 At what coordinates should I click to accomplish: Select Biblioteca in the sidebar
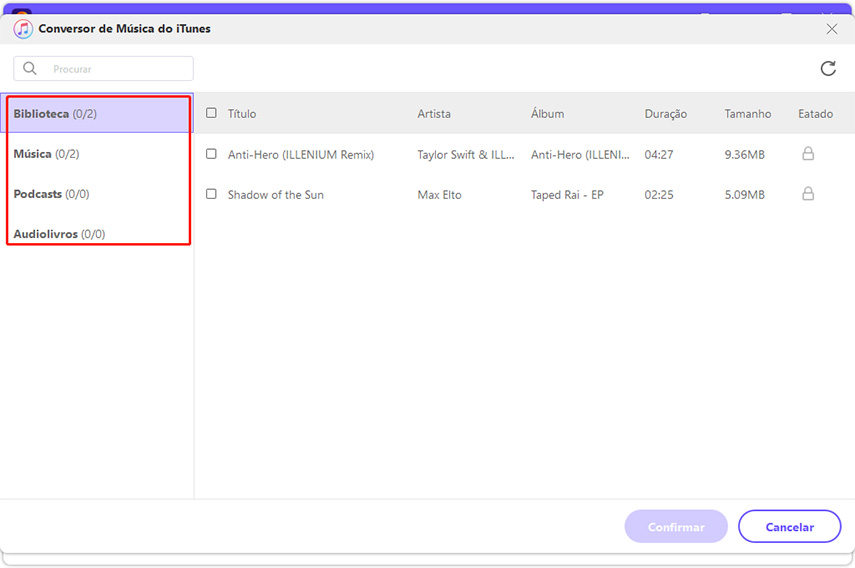pyautogui.click(x=97, y=113)
